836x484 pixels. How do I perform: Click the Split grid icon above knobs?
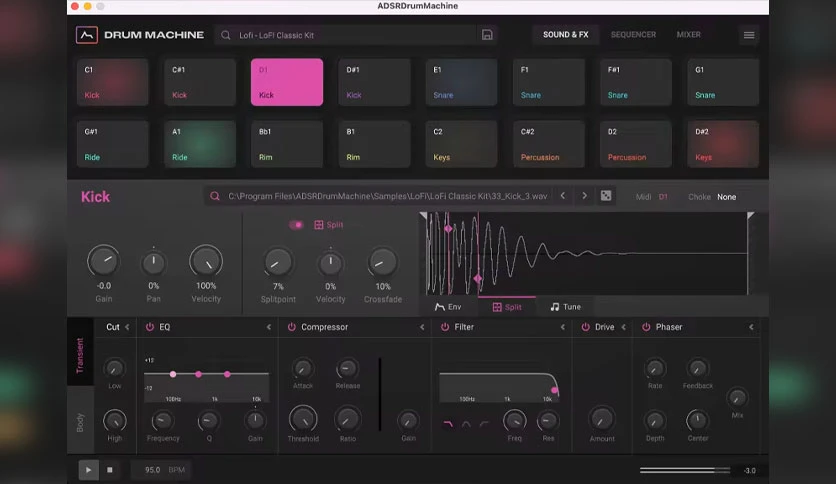318,225
